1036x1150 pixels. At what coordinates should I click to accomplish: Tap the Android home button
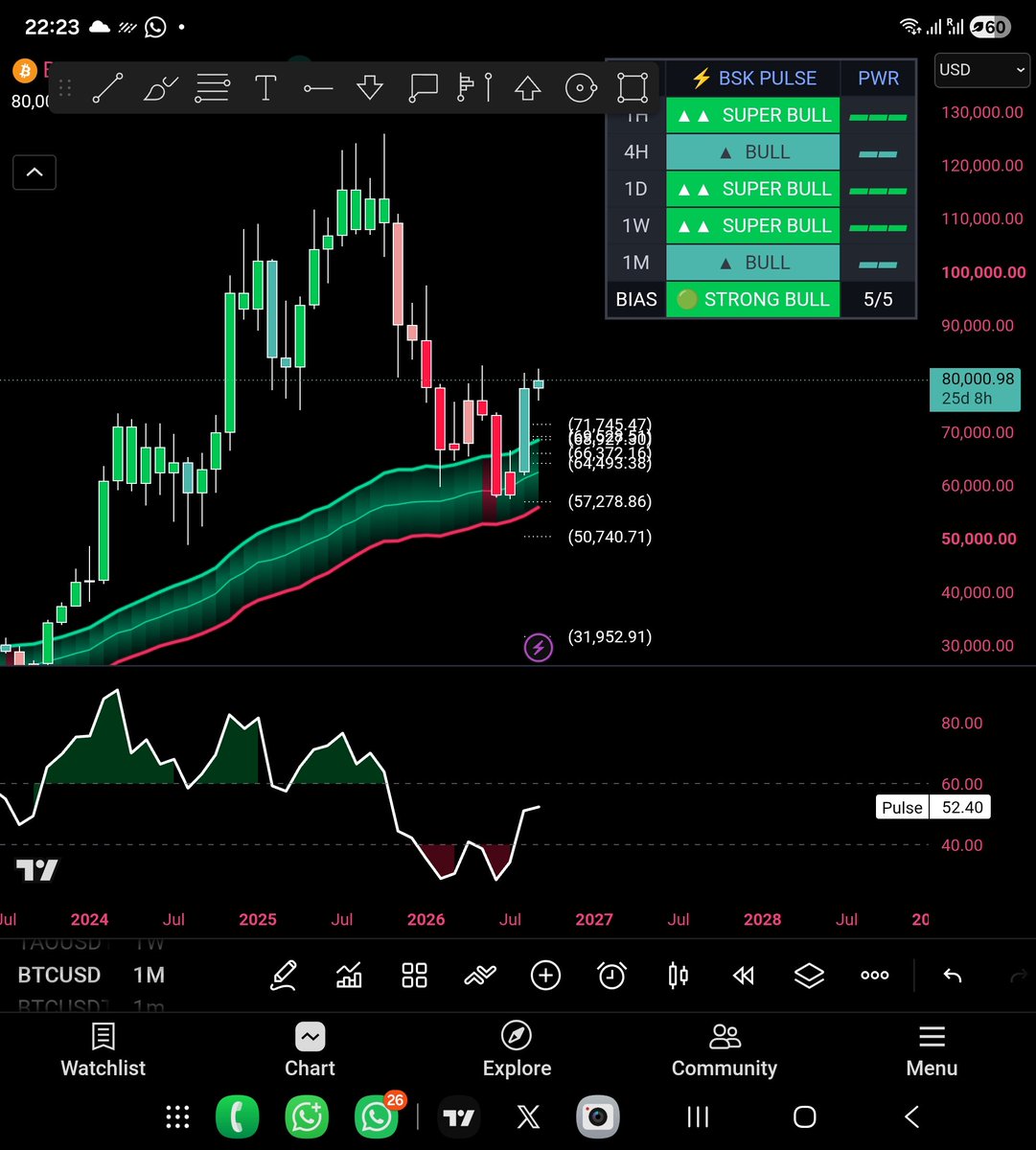point(805,1117)
